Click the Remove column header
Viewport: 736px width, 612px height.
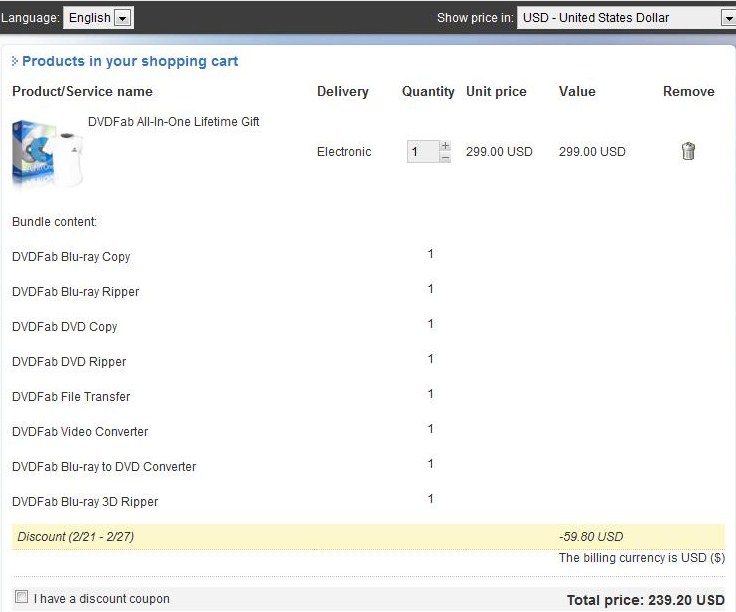[689, 92]
